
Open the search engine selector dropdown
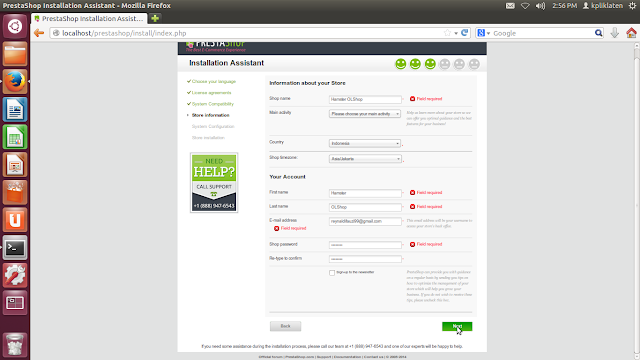point(483,33)
